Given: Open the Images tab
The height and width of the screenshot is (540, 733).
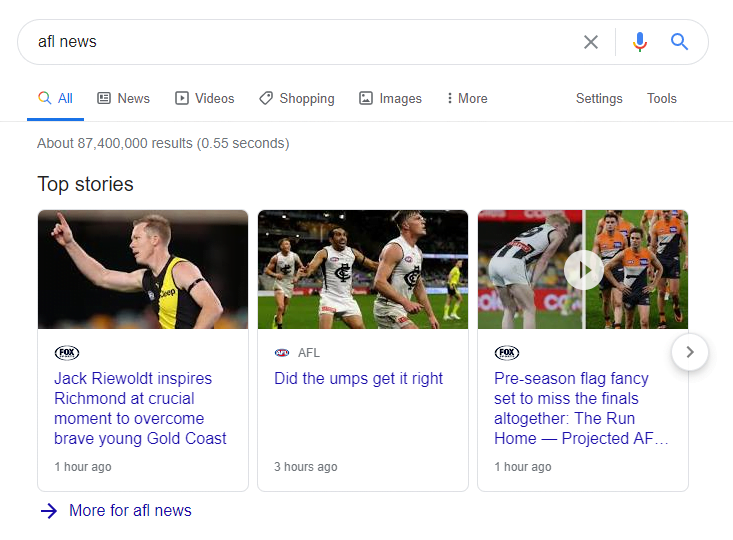Looking at the screenshot, I should pyautogui.click(x=390, y=98).
